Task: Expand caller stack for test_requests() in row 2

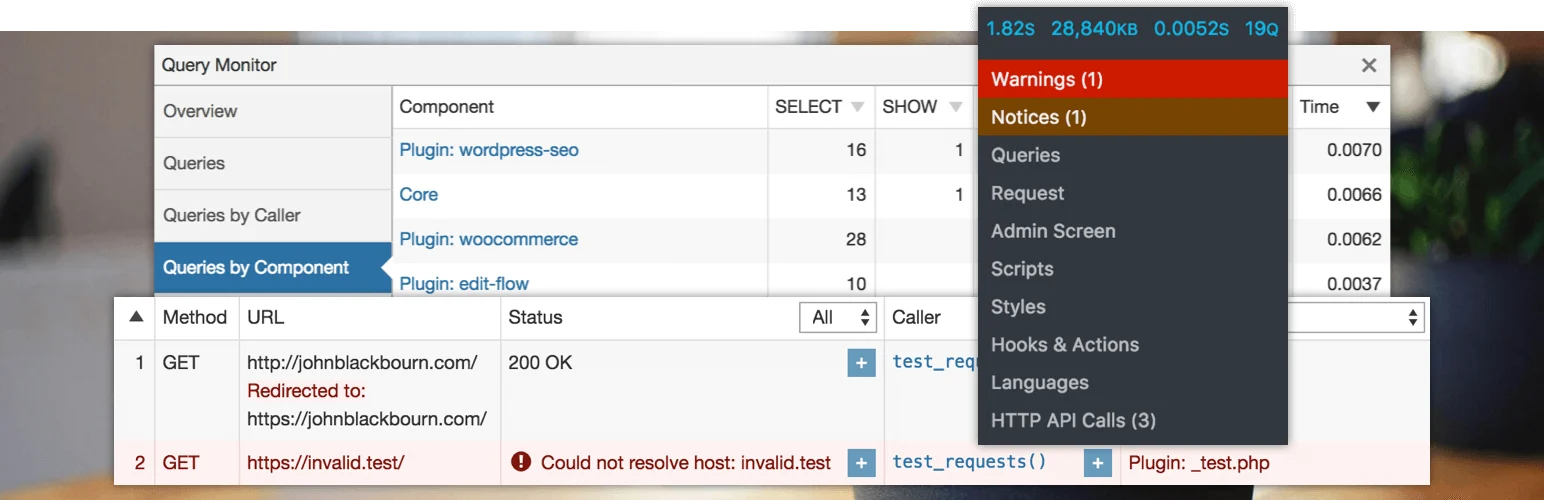Action: pyautogui.click(x=1097, y=463)
